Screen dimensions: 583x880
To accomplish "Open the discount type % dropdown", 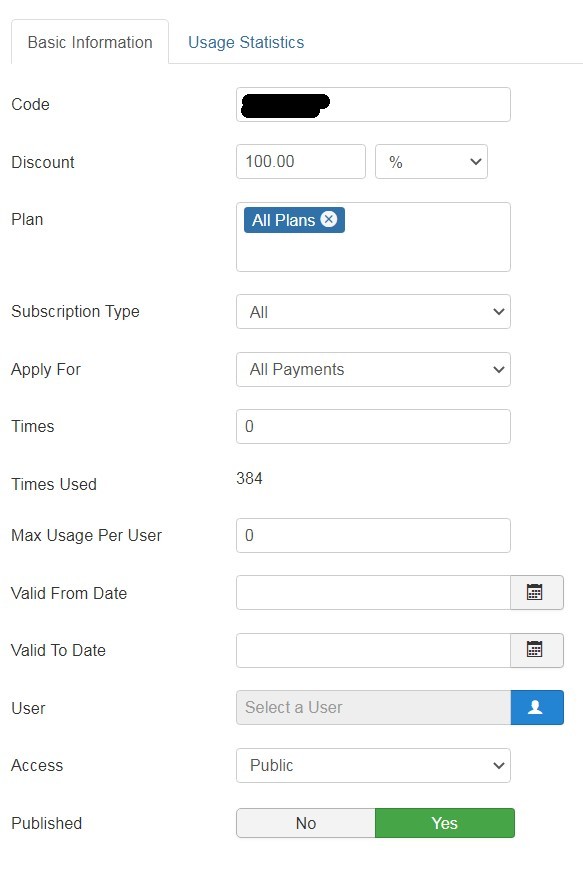I will [431, 162].
